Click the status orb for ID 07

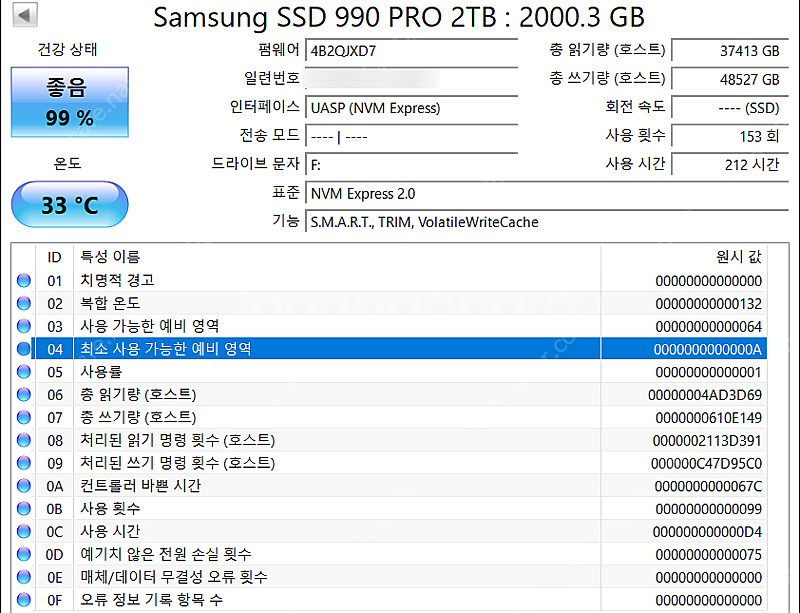point(23,418)
